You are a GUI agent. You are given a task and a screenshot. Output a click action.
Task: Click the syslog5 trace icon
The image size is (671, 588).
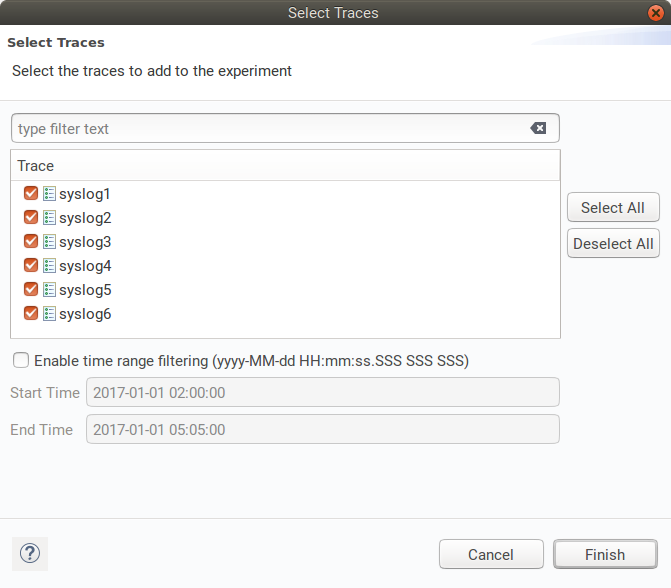tap(49, 290)
